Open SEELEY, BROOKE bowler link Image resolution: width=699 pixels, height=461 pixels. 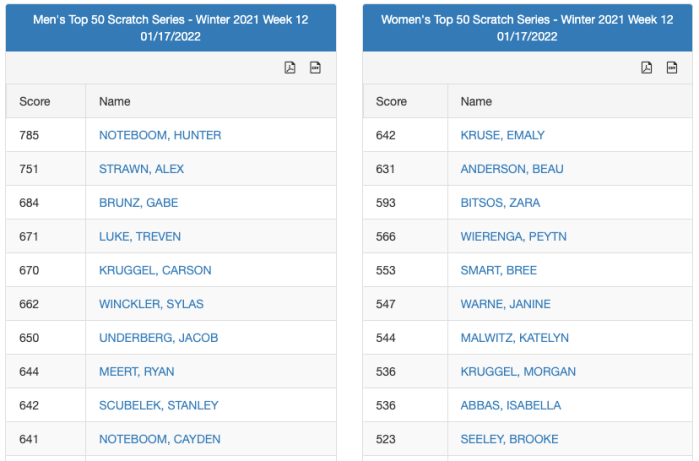tap(509, 439)
